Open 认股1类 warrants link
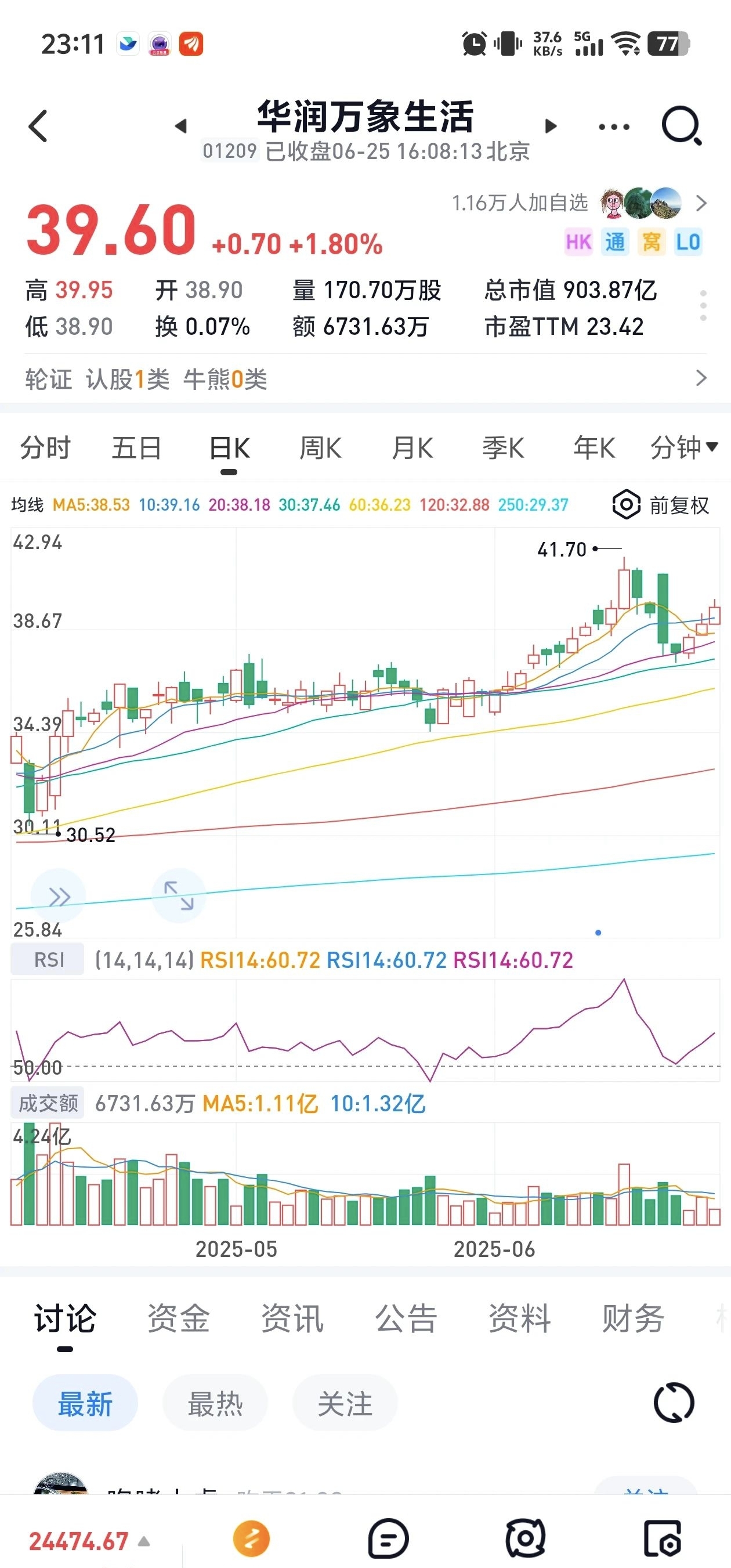The height and width of the screenshot is (1568, 731). point(127,379)
